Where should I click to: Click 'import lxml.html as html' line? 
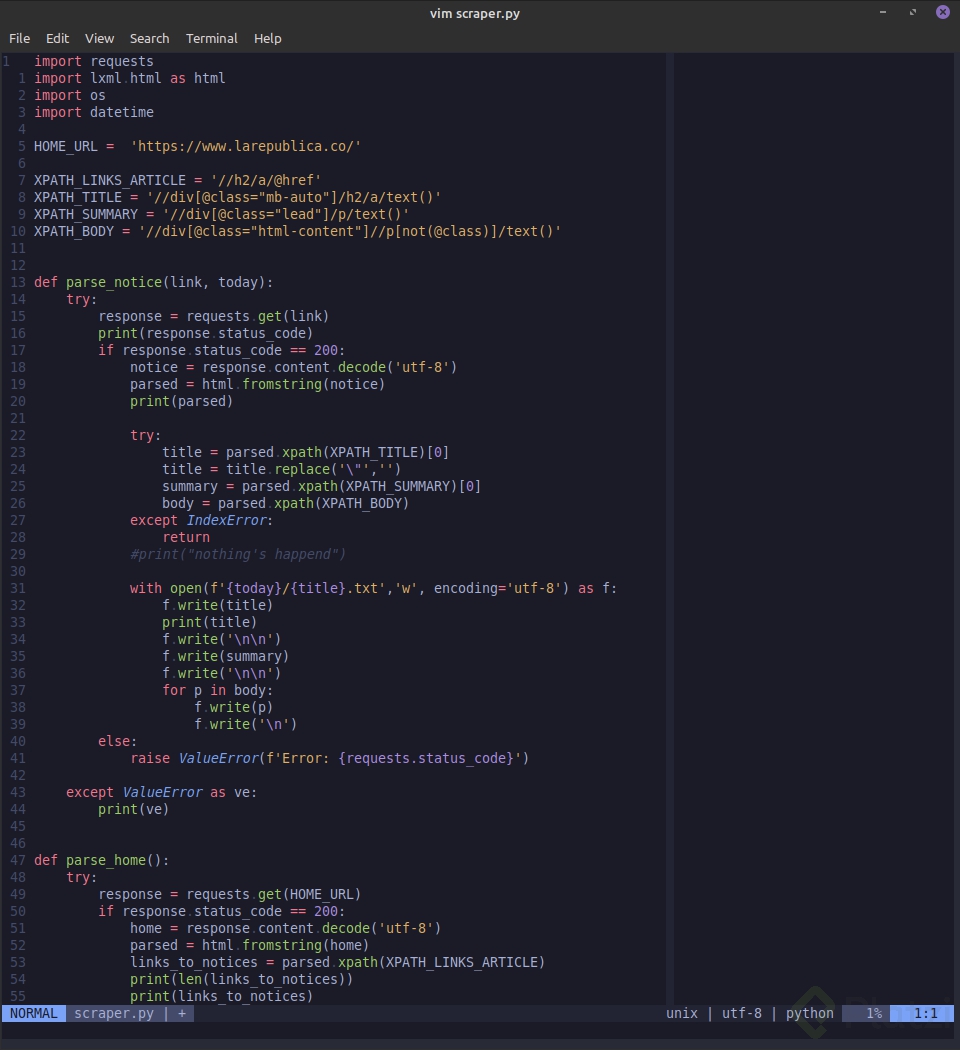click(x=130, y=78)
